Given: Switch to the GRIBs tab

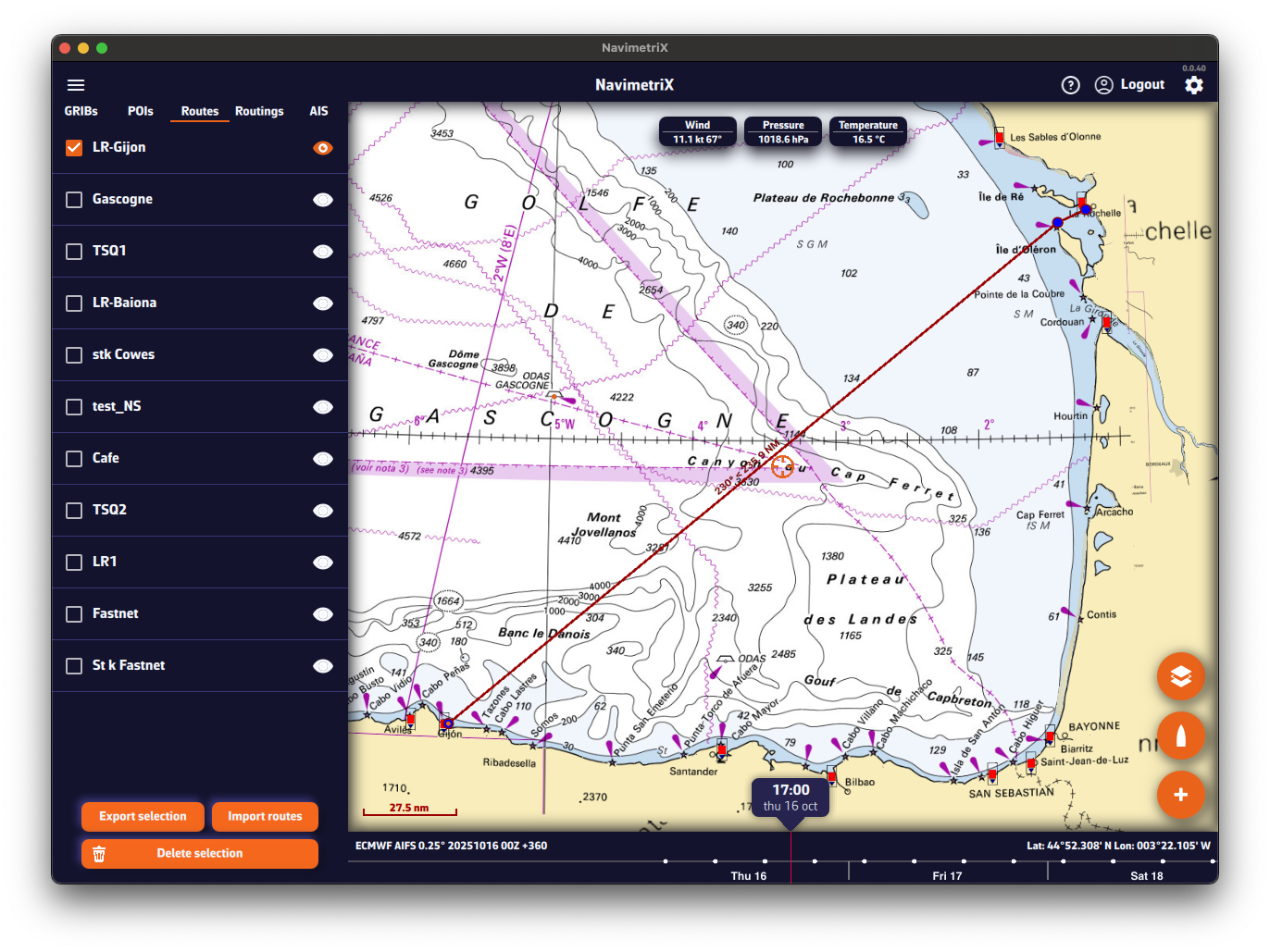Looking at the screenshot, I should (x=81, y=111).
